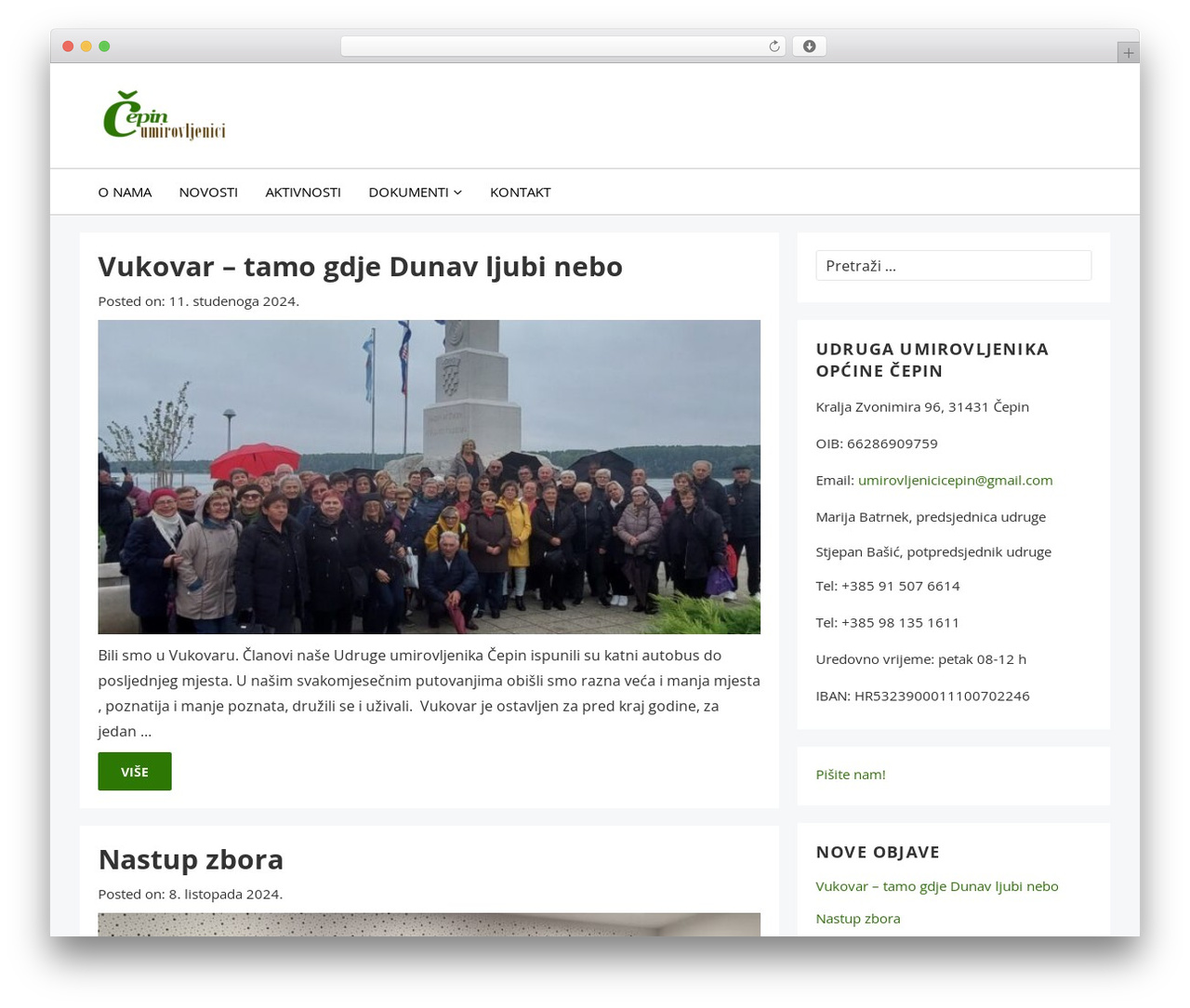Image resolution: width=1190 pixels, height=1008 pixels.
Task: Select the address 'Kralja Zvonimira 96, 31431 Čepin'
Action: (922, 406)
